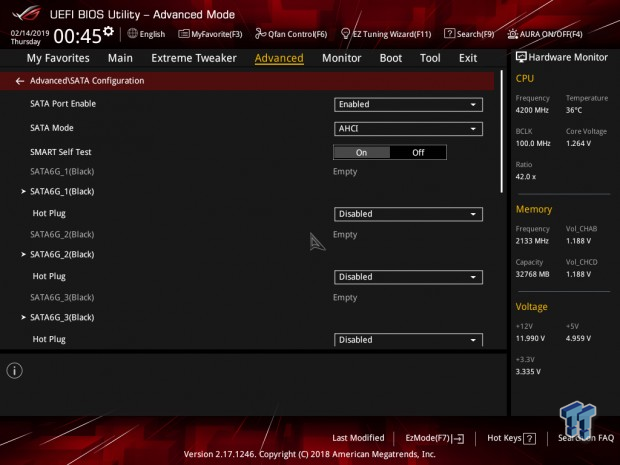Click Last Modified button
The height and width of the screenshot is (465, 620).
[x=358, y=438]
